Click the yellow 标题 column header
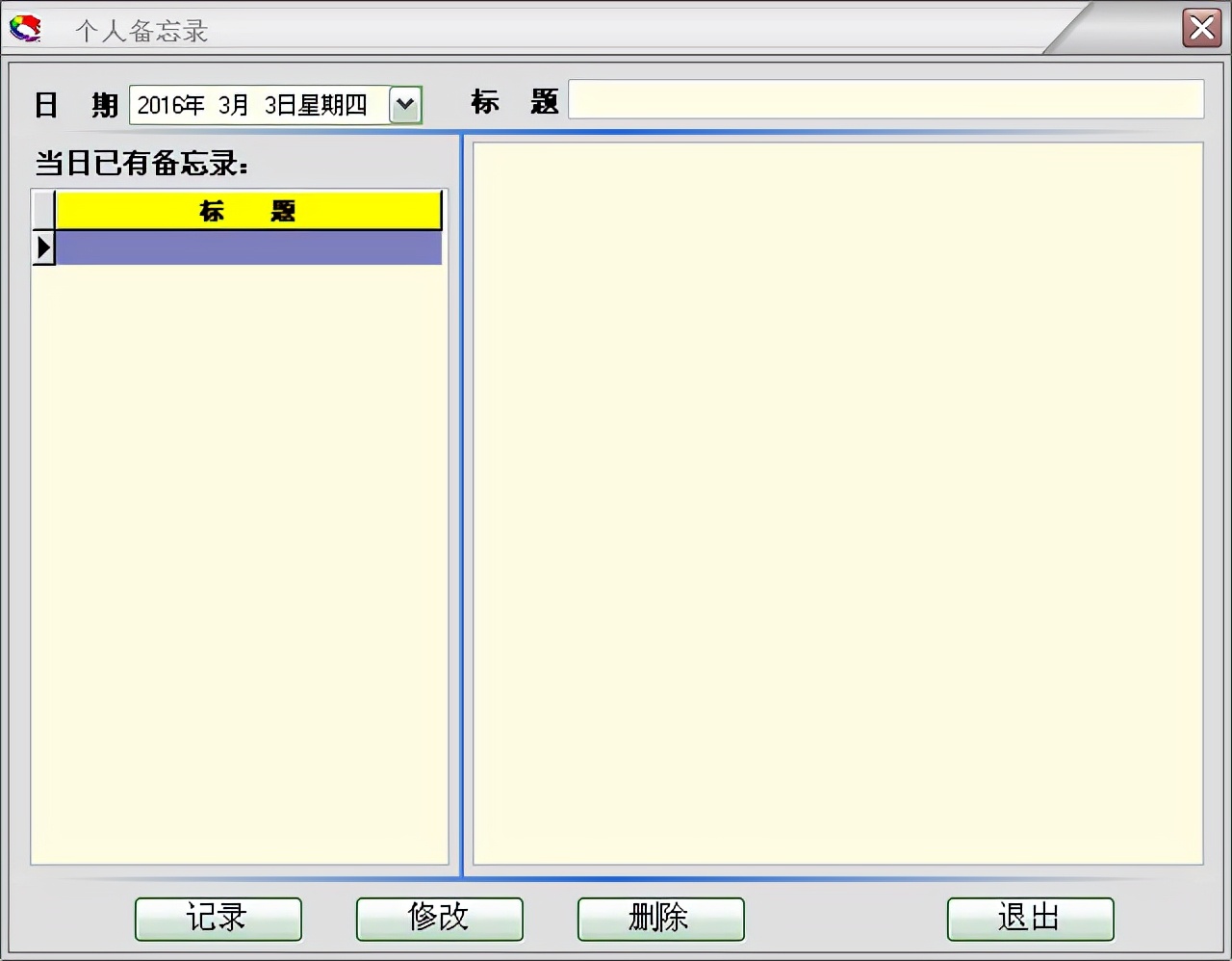Viewport: 1232px width, 961px height. [x=248, y=210]
